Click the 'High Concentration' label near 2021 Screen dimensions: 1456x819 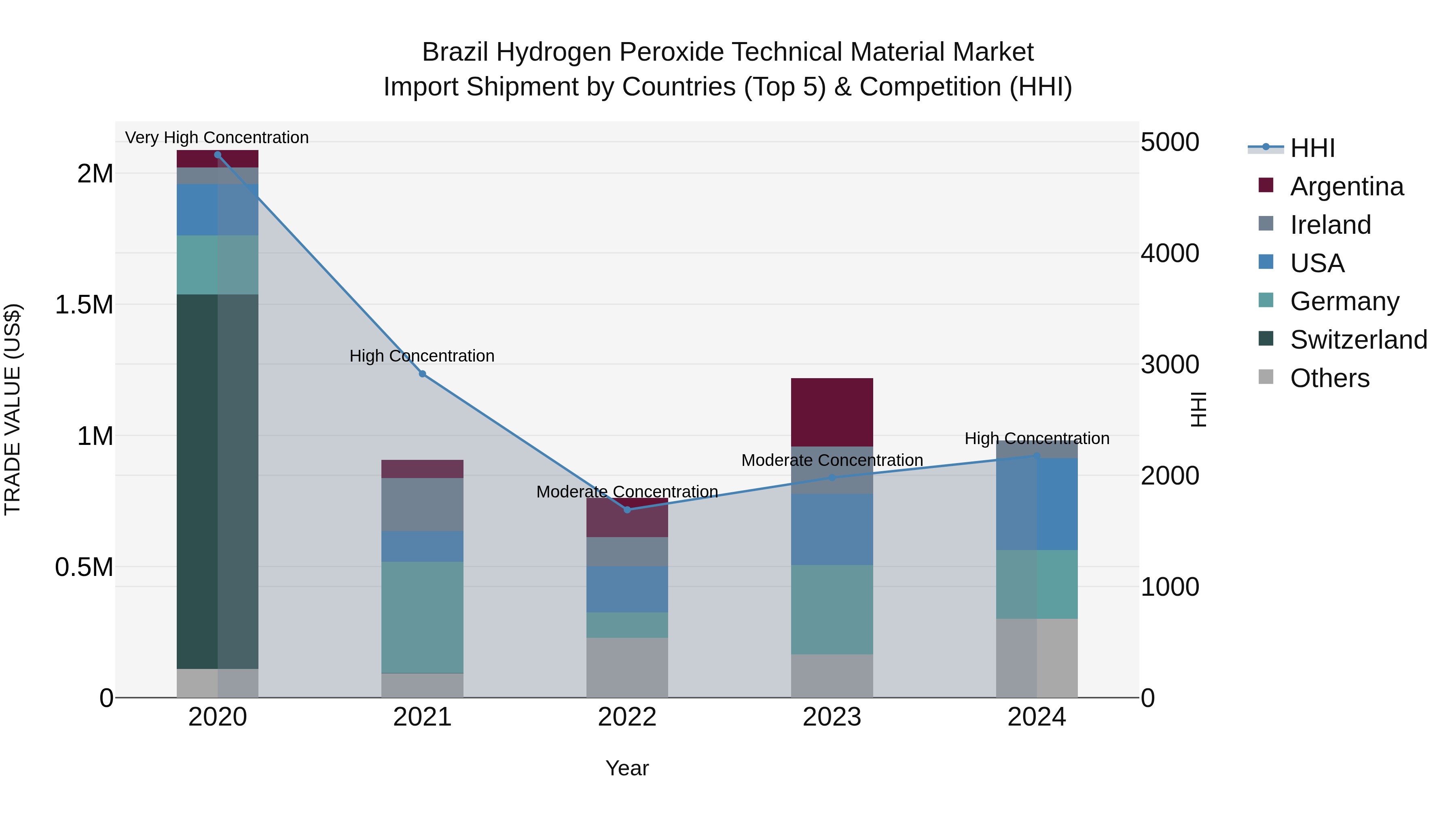click(x=422, y=356)
